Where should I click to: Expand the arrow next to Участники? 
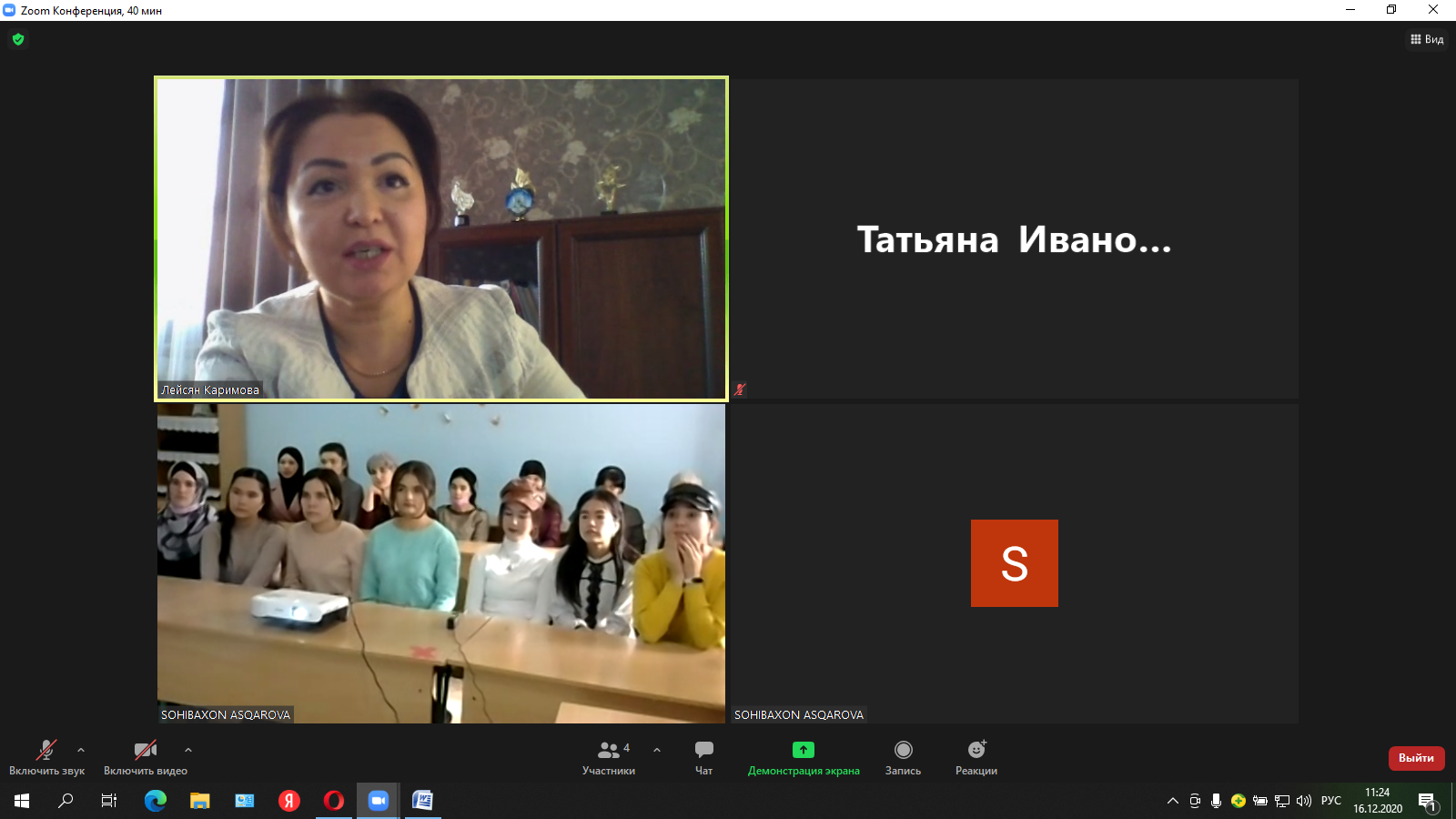coord(657,750)
